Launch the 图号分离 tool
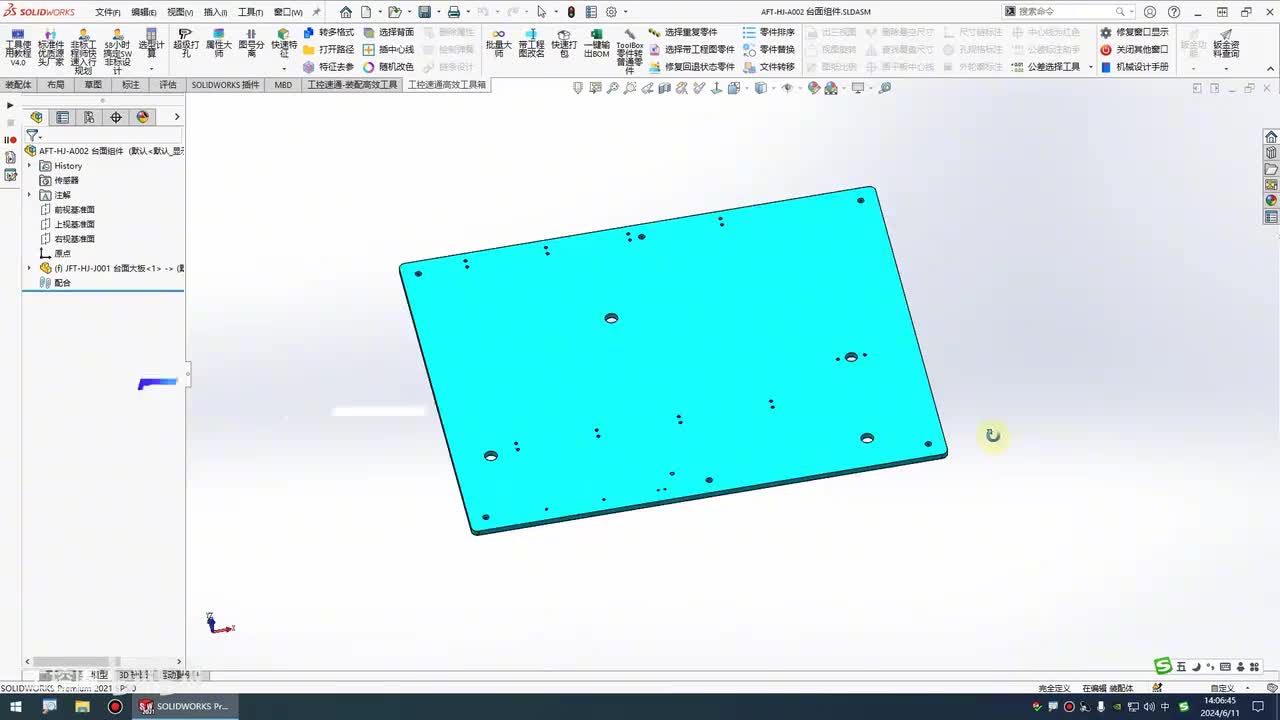 251,44
